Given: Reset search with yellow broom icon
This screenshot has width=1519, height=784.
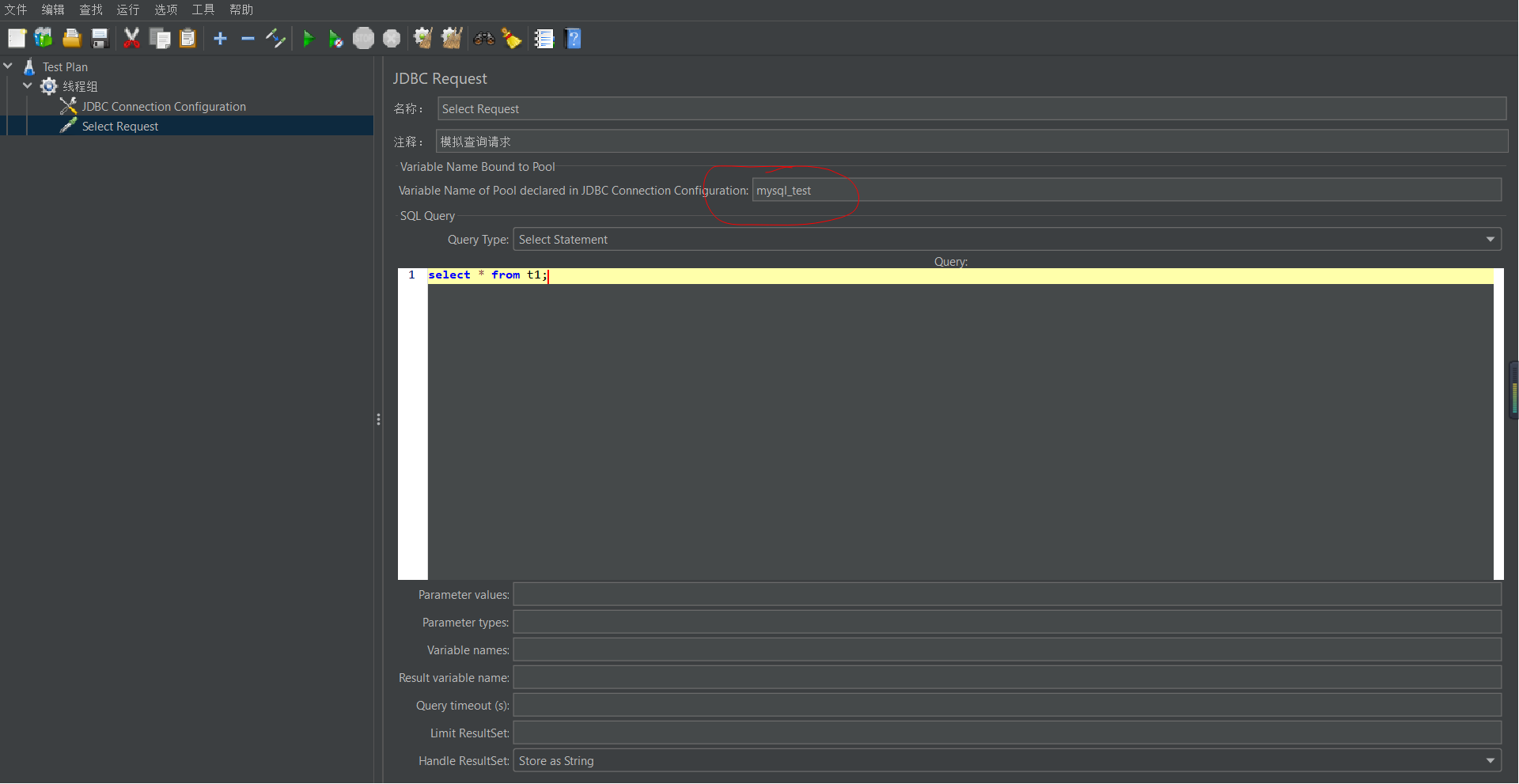Looking at the screenshot, I should (x=512, y=38).
